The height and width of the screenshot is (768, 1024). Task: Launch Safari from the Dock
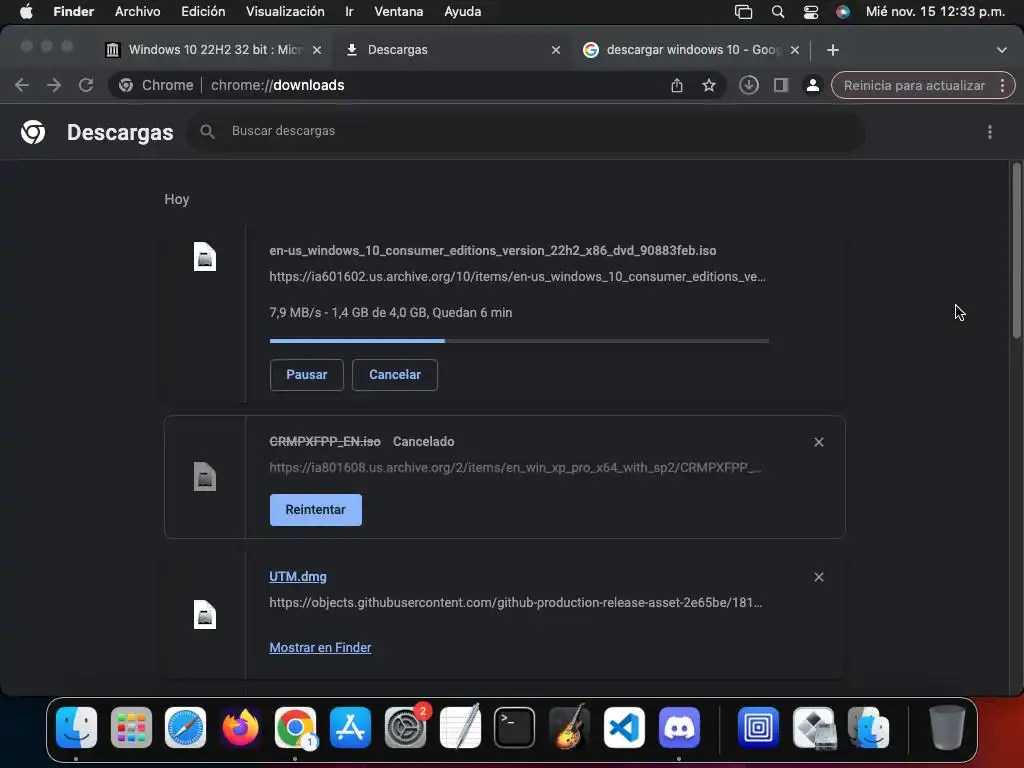coord(185,727)
